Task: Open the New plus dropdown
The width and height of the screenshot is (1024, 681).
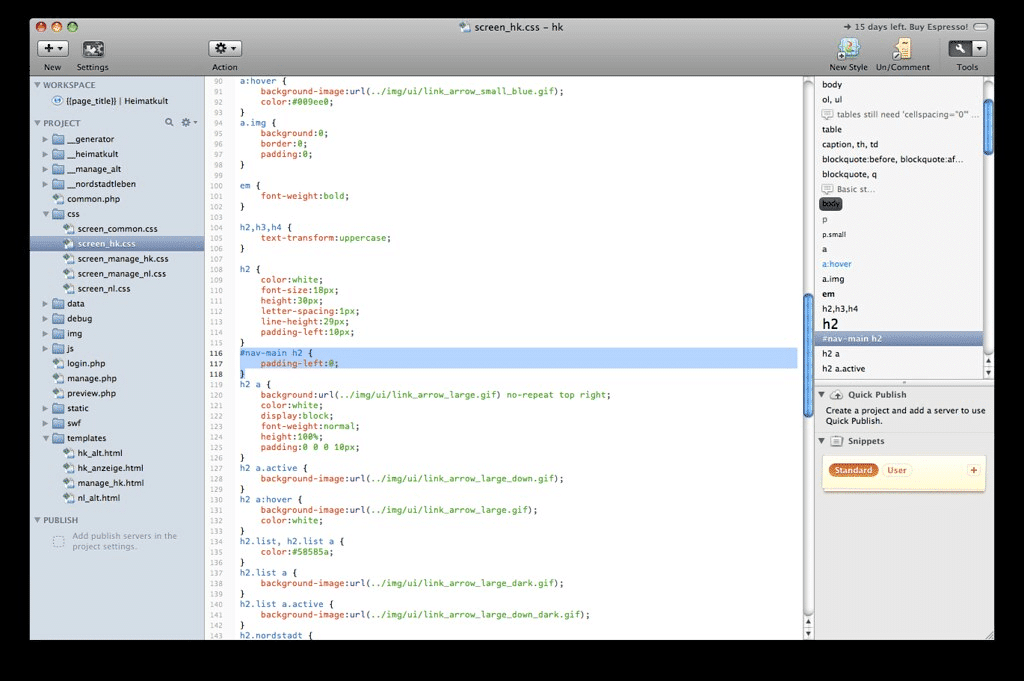Action: tap(52, 48)
